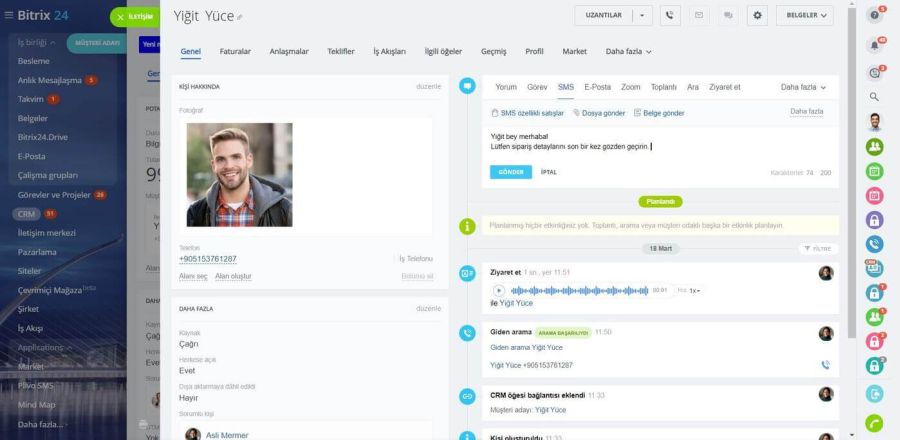The width and height of the screenshot is (900, 440).
Task: Open the BELGELER dropdown
Action: pos(805,15)
